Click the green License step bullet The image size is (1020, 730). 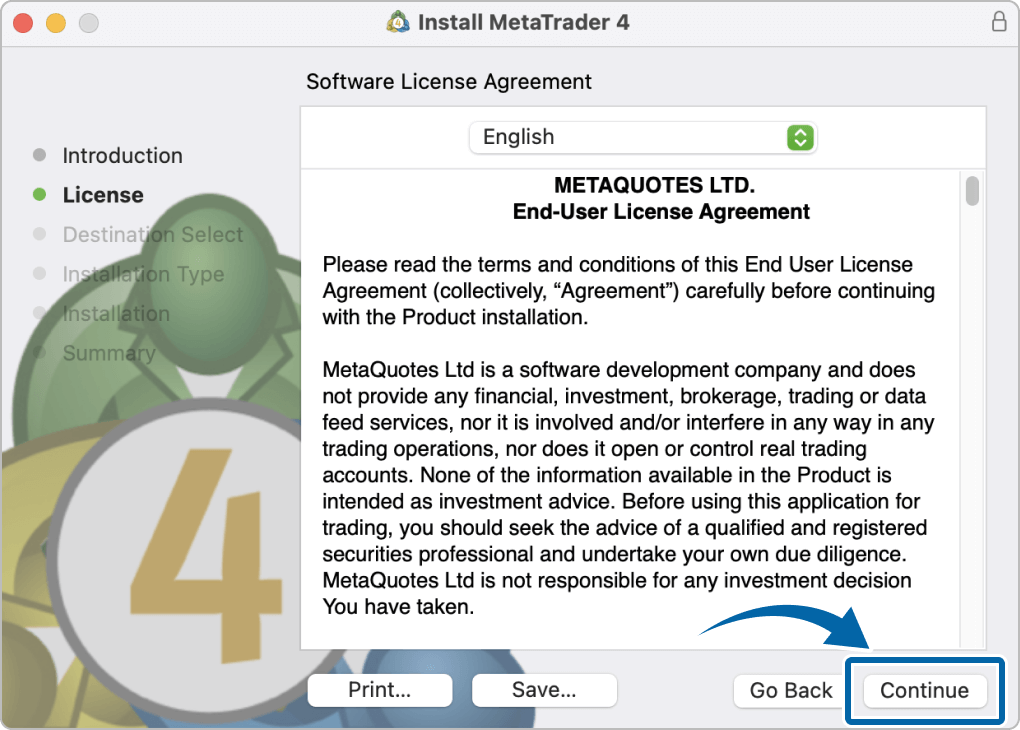click(39, 195)
